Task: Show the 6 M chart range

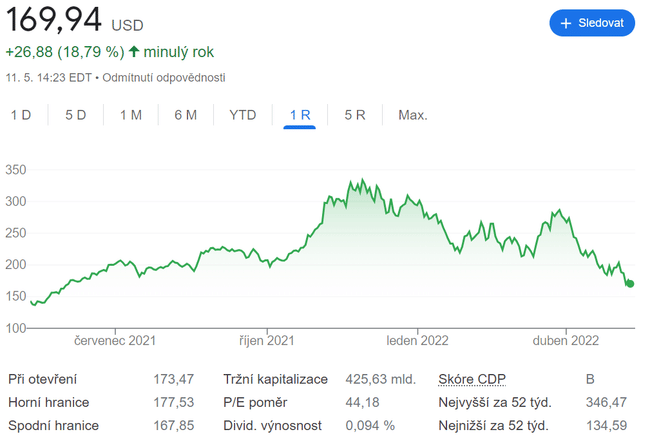Action: click(x=185, y=115)
